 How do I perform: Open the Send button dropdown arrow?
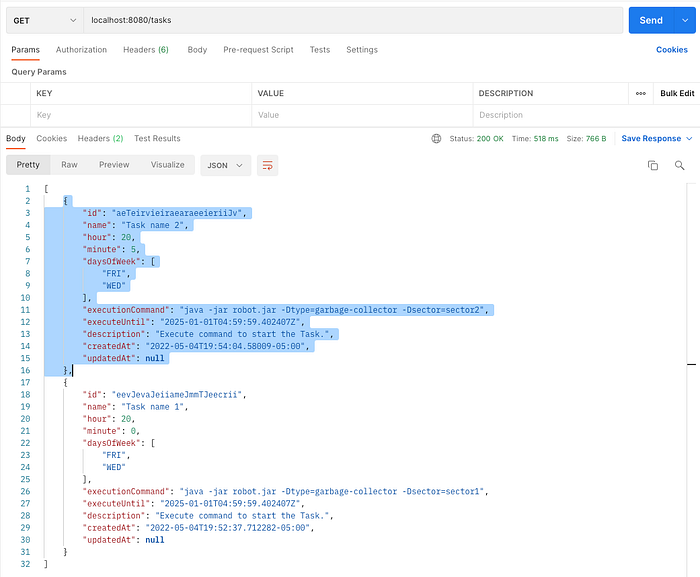point(685,20)
